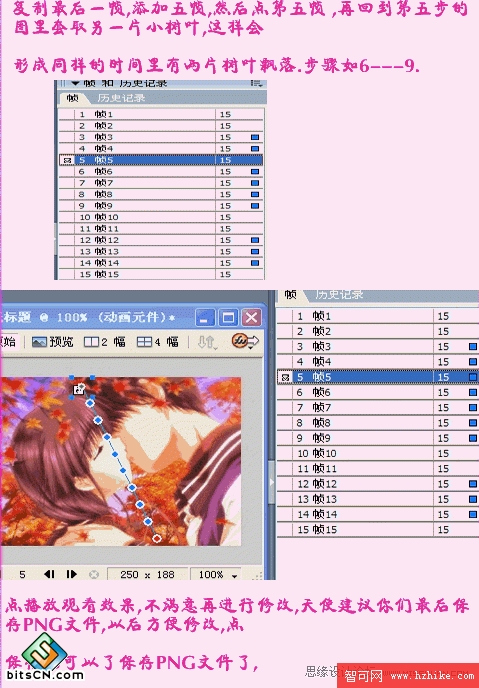Switch to the 帧 tab in the lower panel
Screen dimensions: 479x688
[x=290, y=295]
